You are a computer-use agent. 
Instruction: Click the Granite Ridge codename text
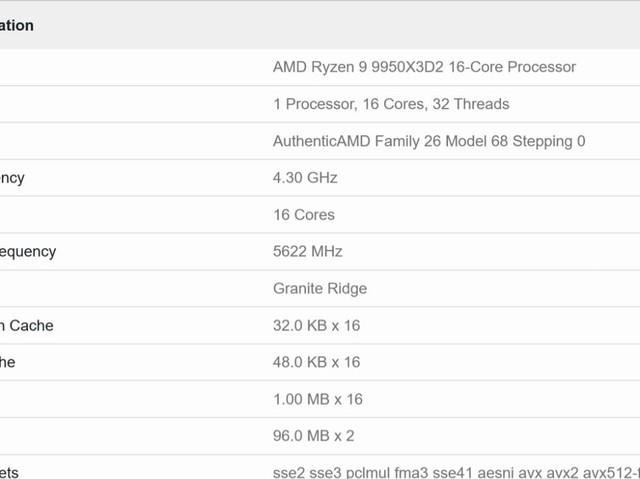point(320,289)
